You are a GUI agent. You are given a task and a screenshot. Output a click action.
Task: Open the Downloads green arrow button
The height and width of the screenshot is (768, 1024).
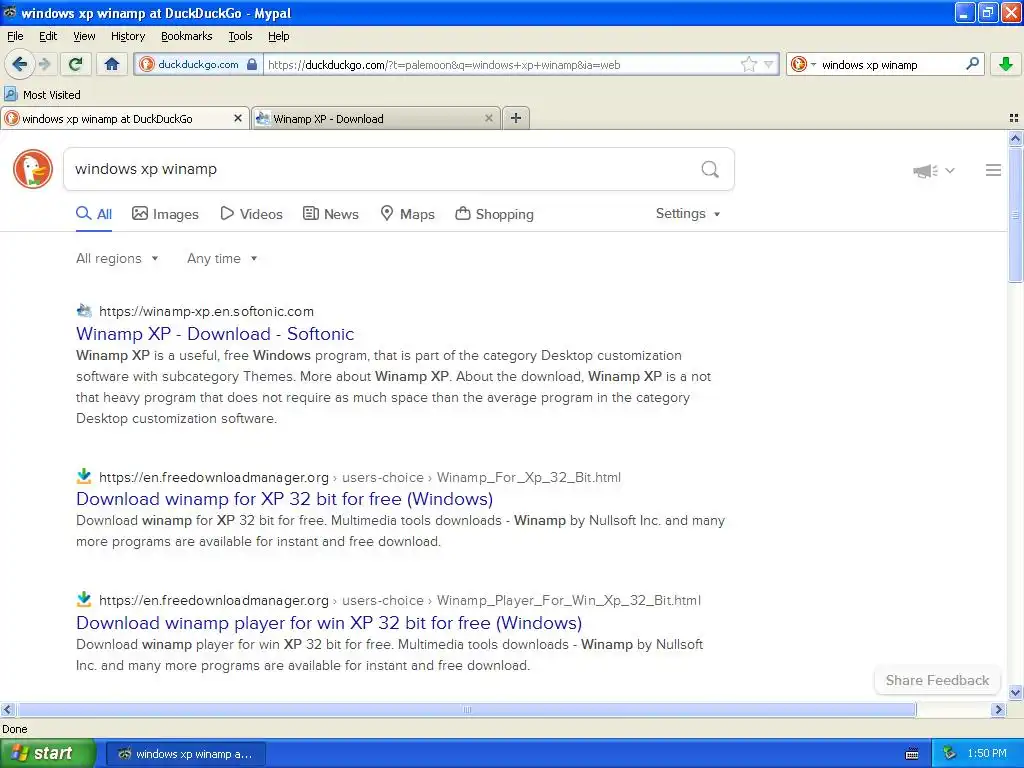1006,64
